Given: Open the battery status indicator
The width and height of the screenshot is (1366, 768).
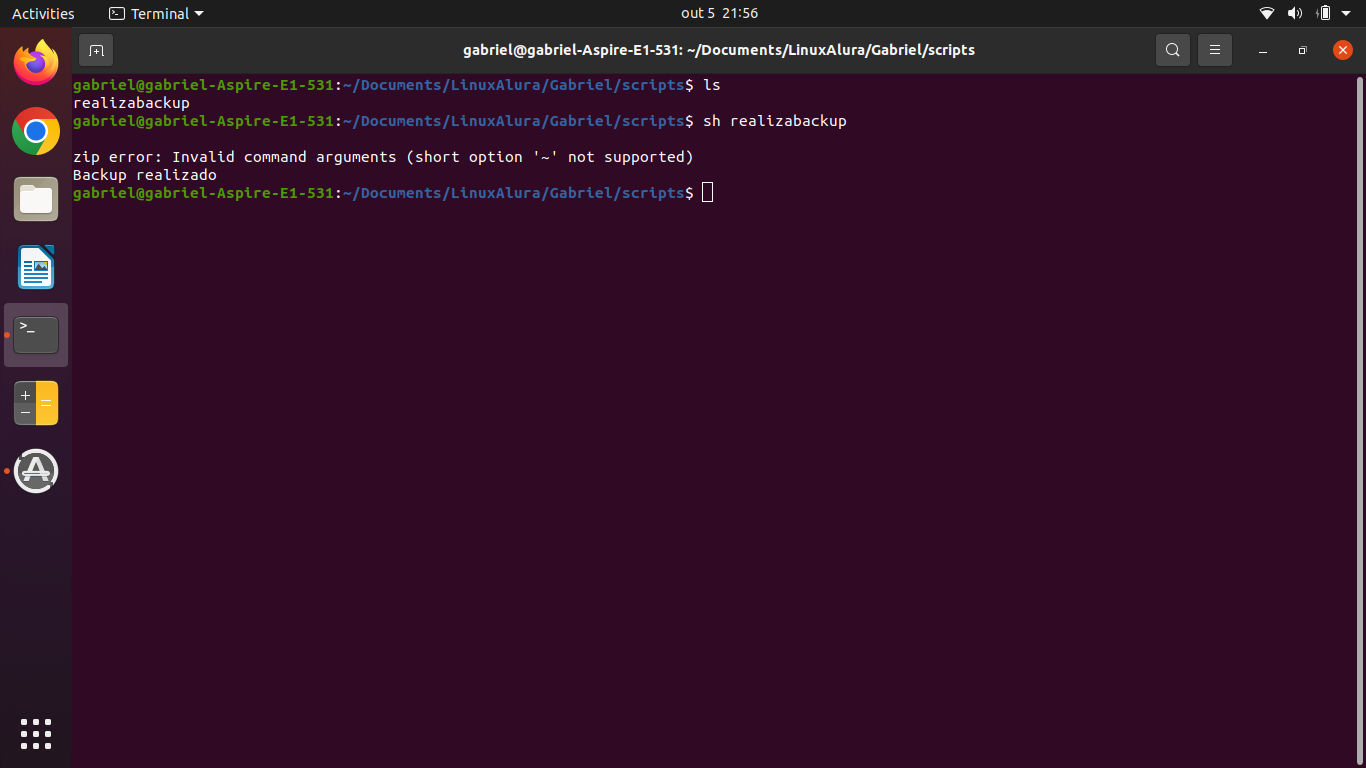Looking at the screenshot, I should 1324,13.
